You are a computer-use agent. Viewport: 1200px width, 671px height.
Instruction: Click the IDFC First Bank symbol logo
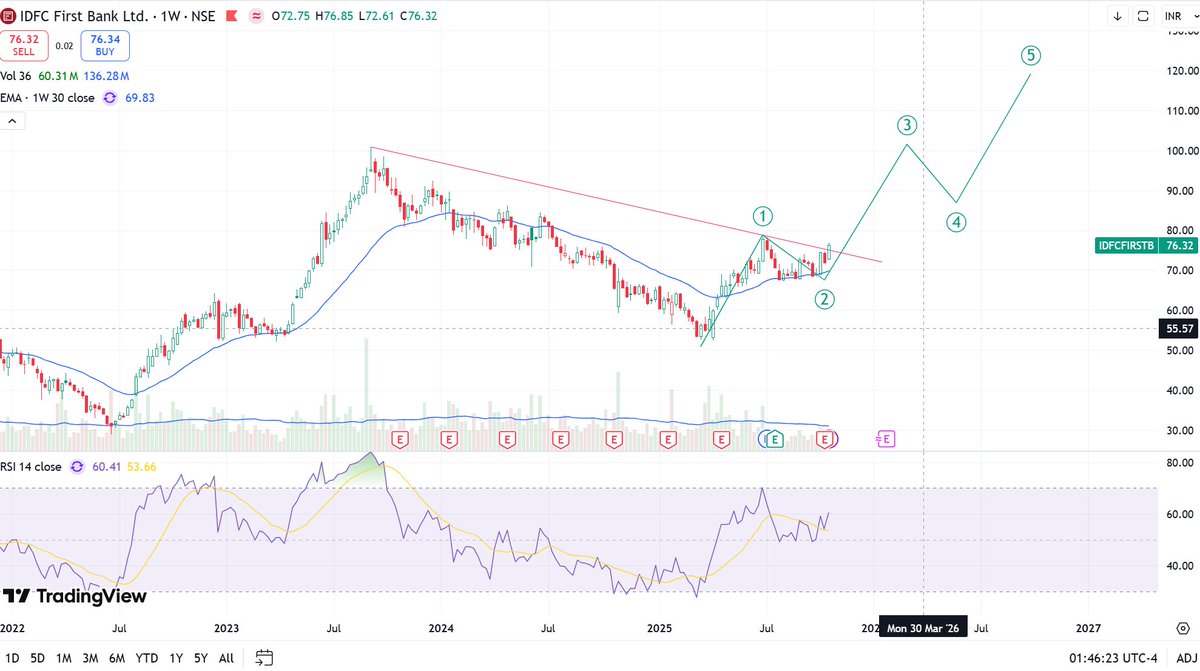[10, 16]
